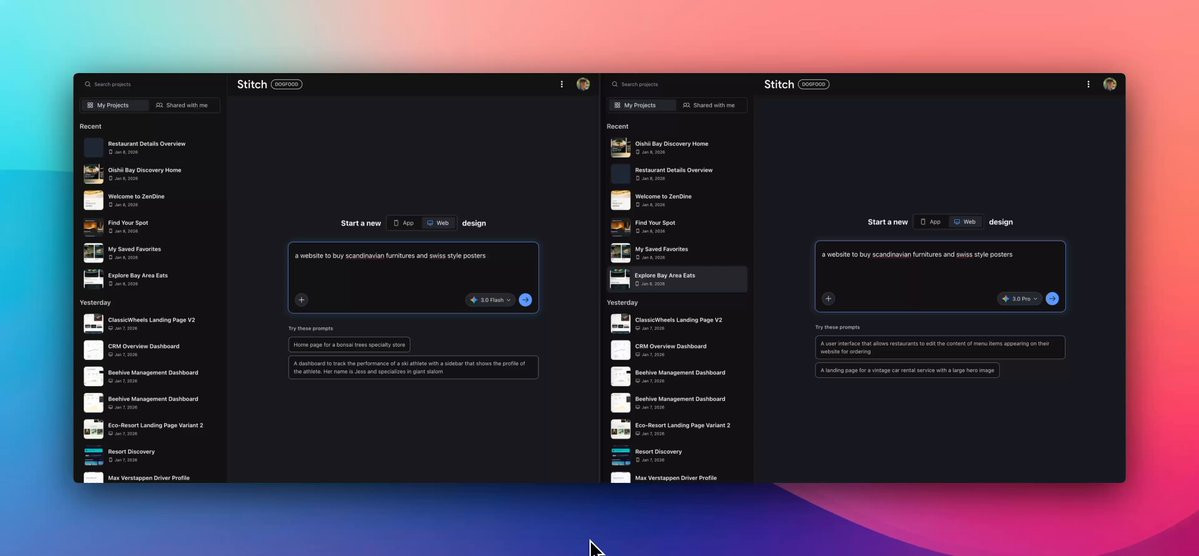Click the prompt text area in right window
The height and width of the screenshot is (556, 1199).
pos(940,265)
